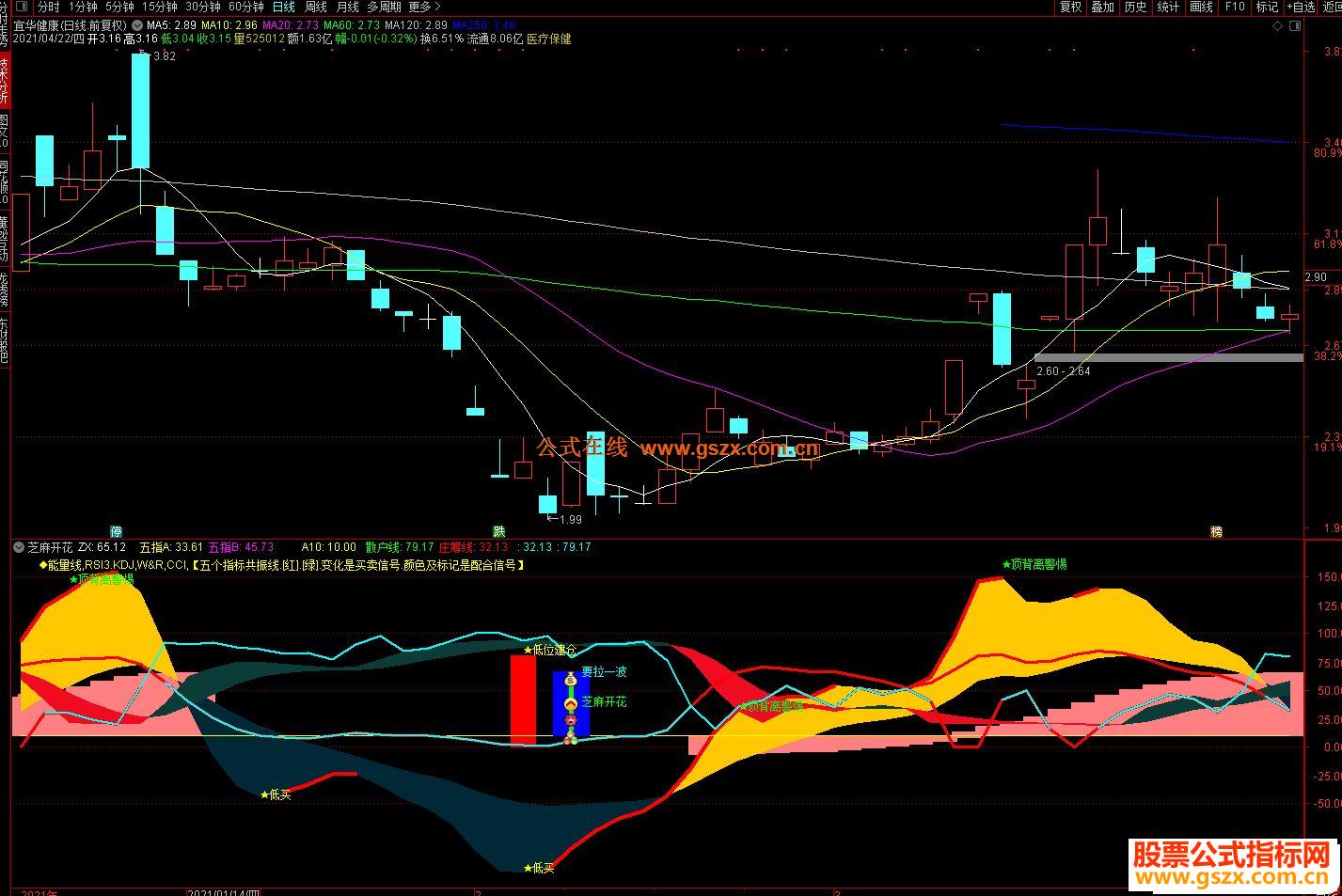Click the ZX: 65.12 value
This screenshot has width=1342, height=896.
[x=102, y=546]
